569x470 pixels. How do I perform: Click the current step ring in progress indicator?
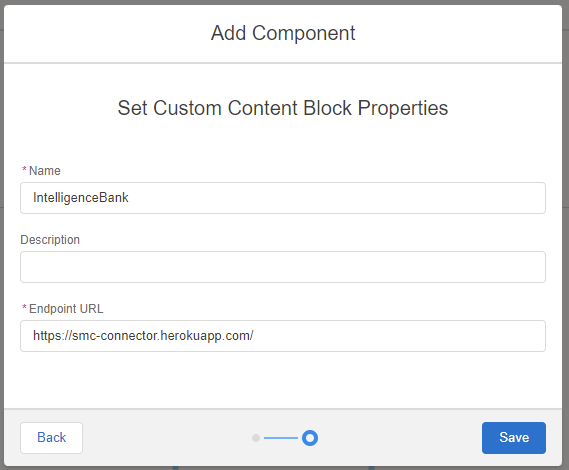point(310,438)
